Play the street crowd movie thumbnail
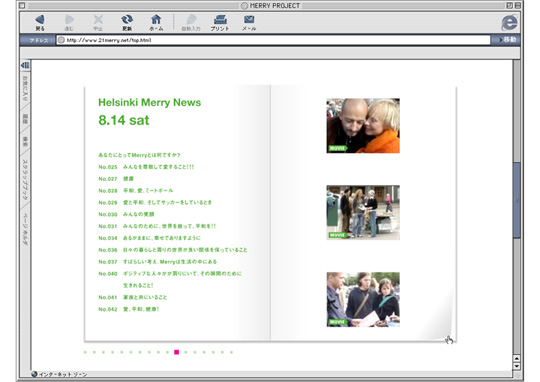 (363, 213)
